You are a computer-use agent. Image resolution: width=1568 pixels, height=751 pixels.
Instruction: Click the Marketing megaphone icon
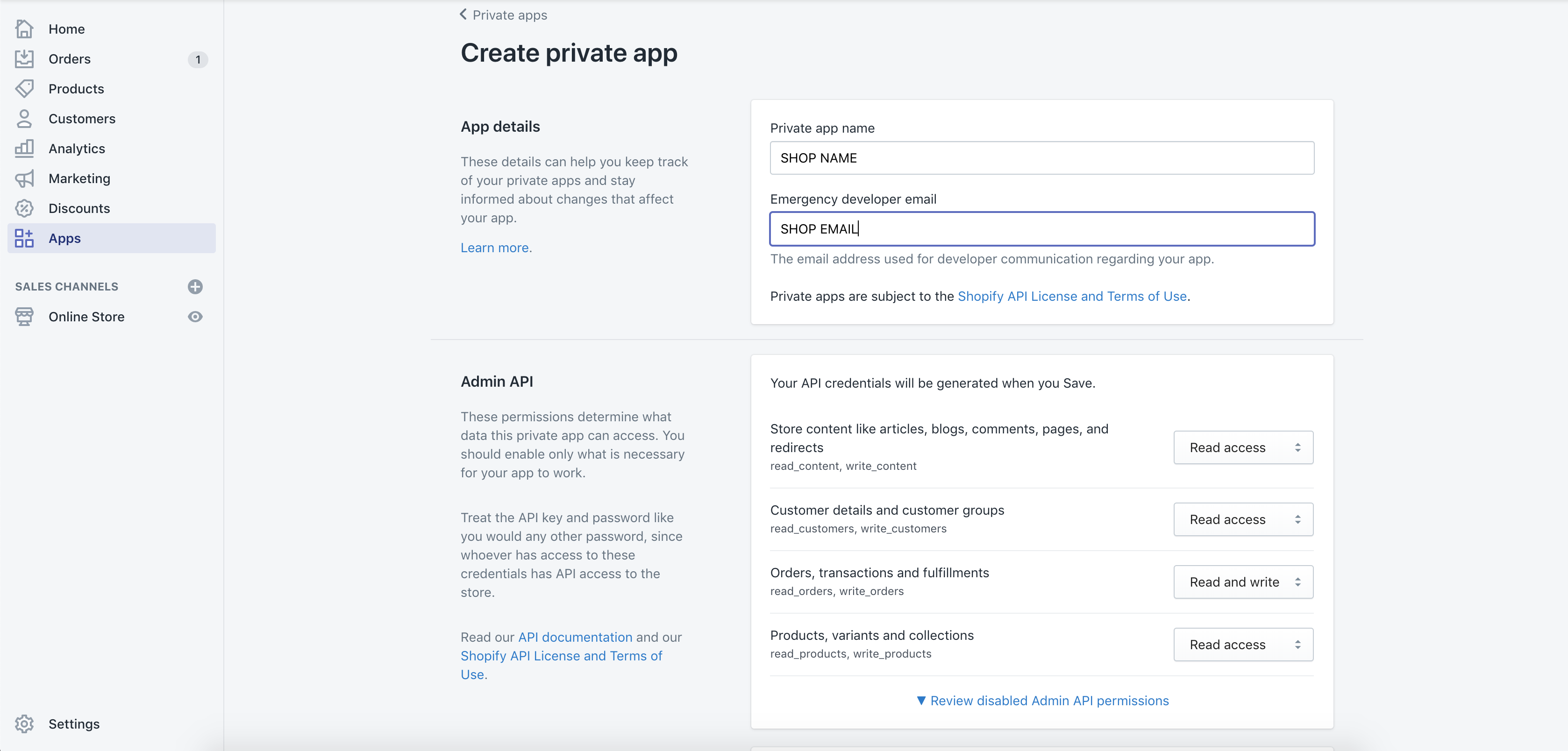(x=24, y=178)
